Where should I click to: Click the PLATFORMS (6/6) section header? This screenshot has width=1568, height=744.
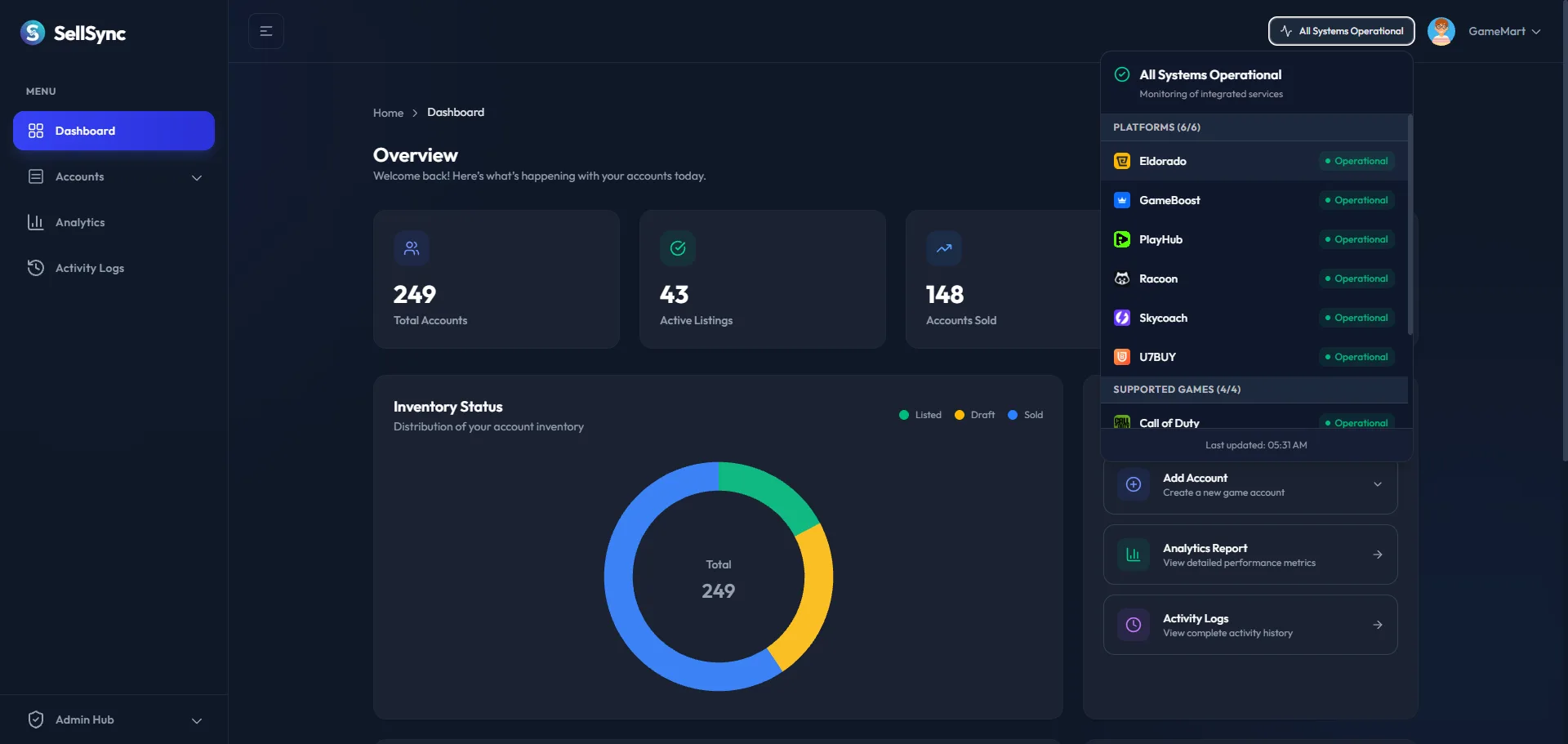(1254, 127)
